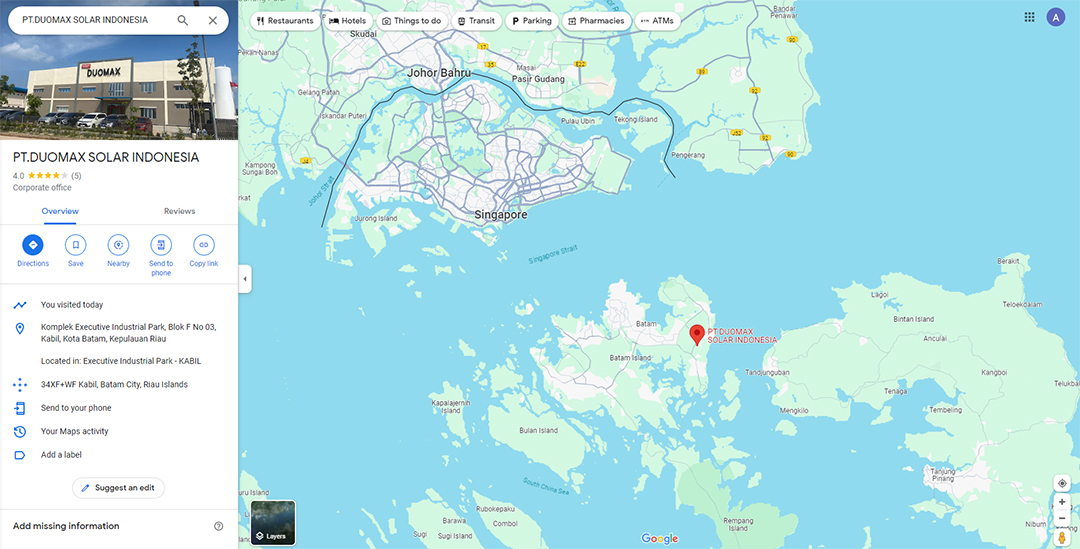Click the Add a label tag icon

(20, 455)
